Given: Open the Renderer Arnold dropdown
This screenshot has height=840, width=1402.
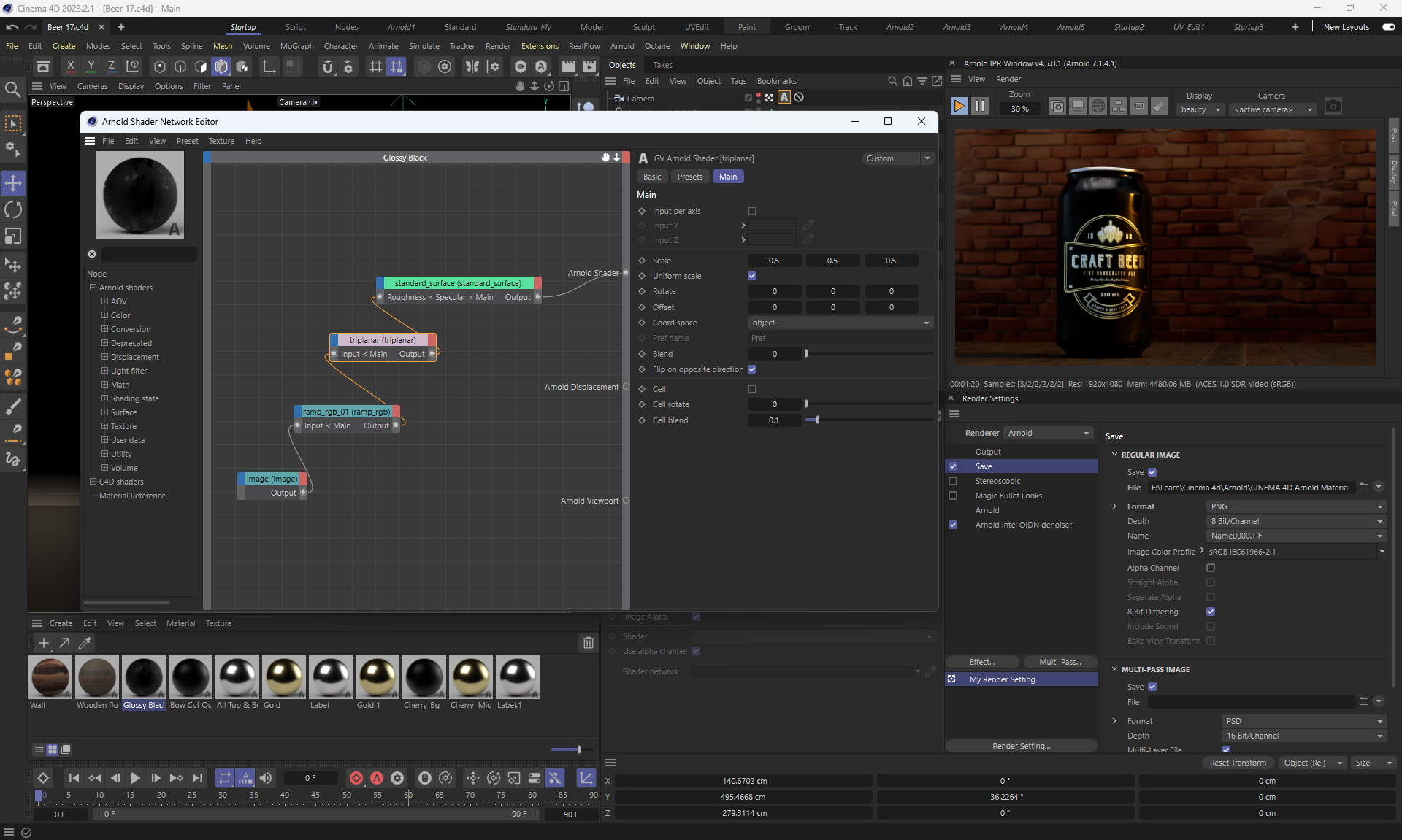Looking at the screenshot, I should pos(1048,433).
